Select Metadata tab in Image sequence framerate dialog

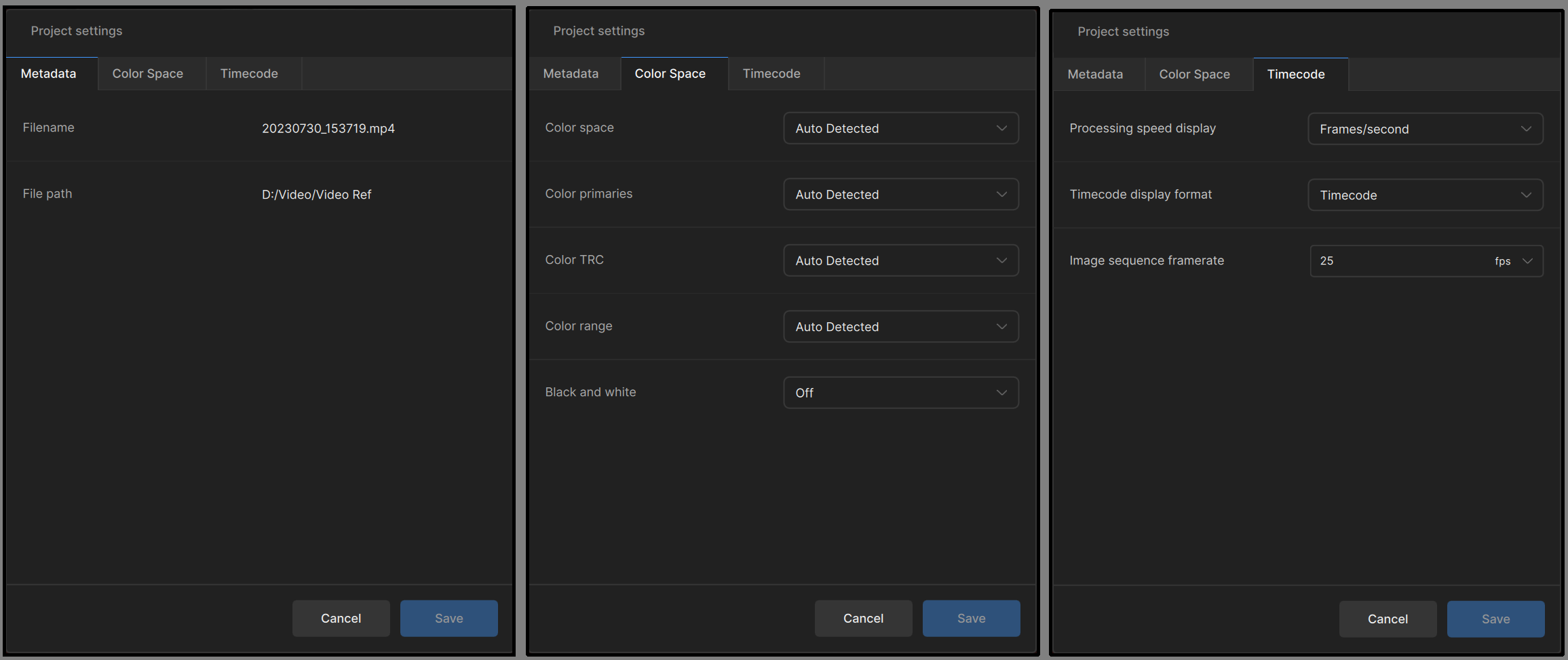(x=1095, y=75)
